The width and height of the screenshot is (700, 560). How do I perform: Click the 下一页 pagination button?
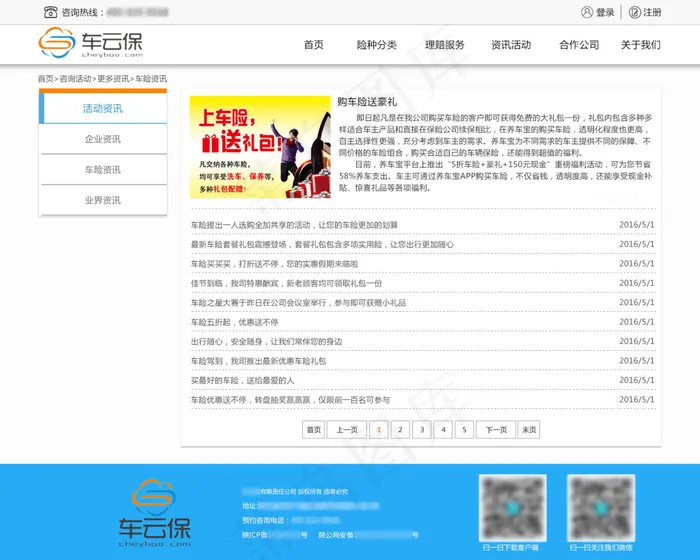[495, 430]
